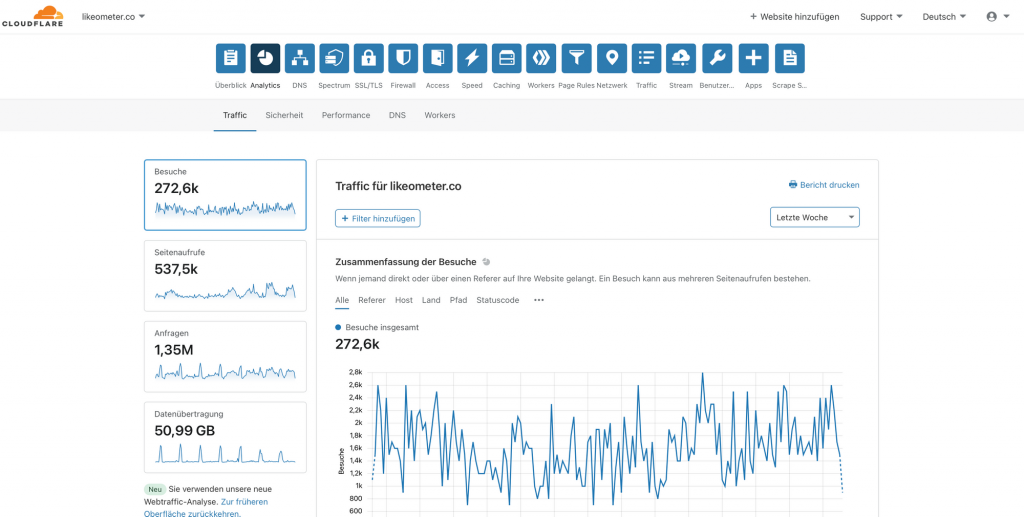Image resolution: width=1024 pixels, height=517 pixels.
Task: Open the Benutzer wrench icon
Action: [x=718, y=58]
